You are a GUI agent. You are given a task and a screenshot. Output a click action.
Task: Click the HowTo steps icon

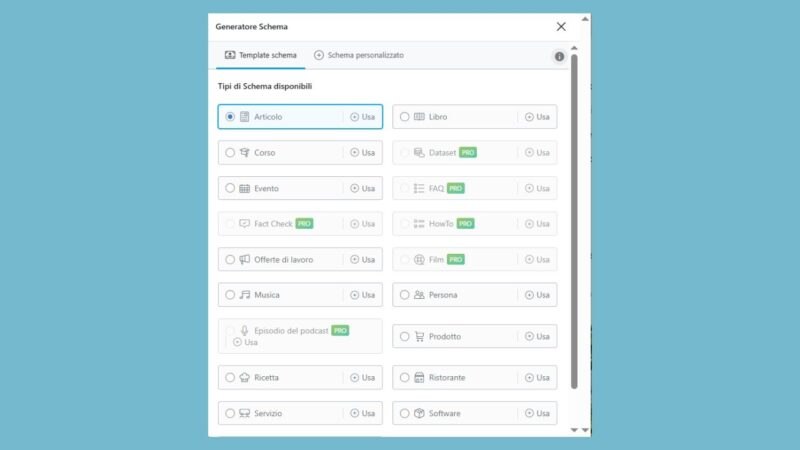click(419, 223)
